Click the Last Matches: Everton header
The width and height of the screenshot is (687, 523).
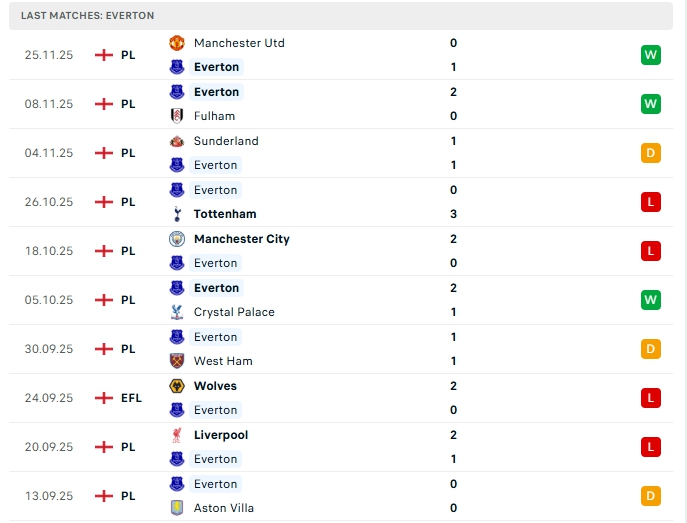click(x=87, y=16)
